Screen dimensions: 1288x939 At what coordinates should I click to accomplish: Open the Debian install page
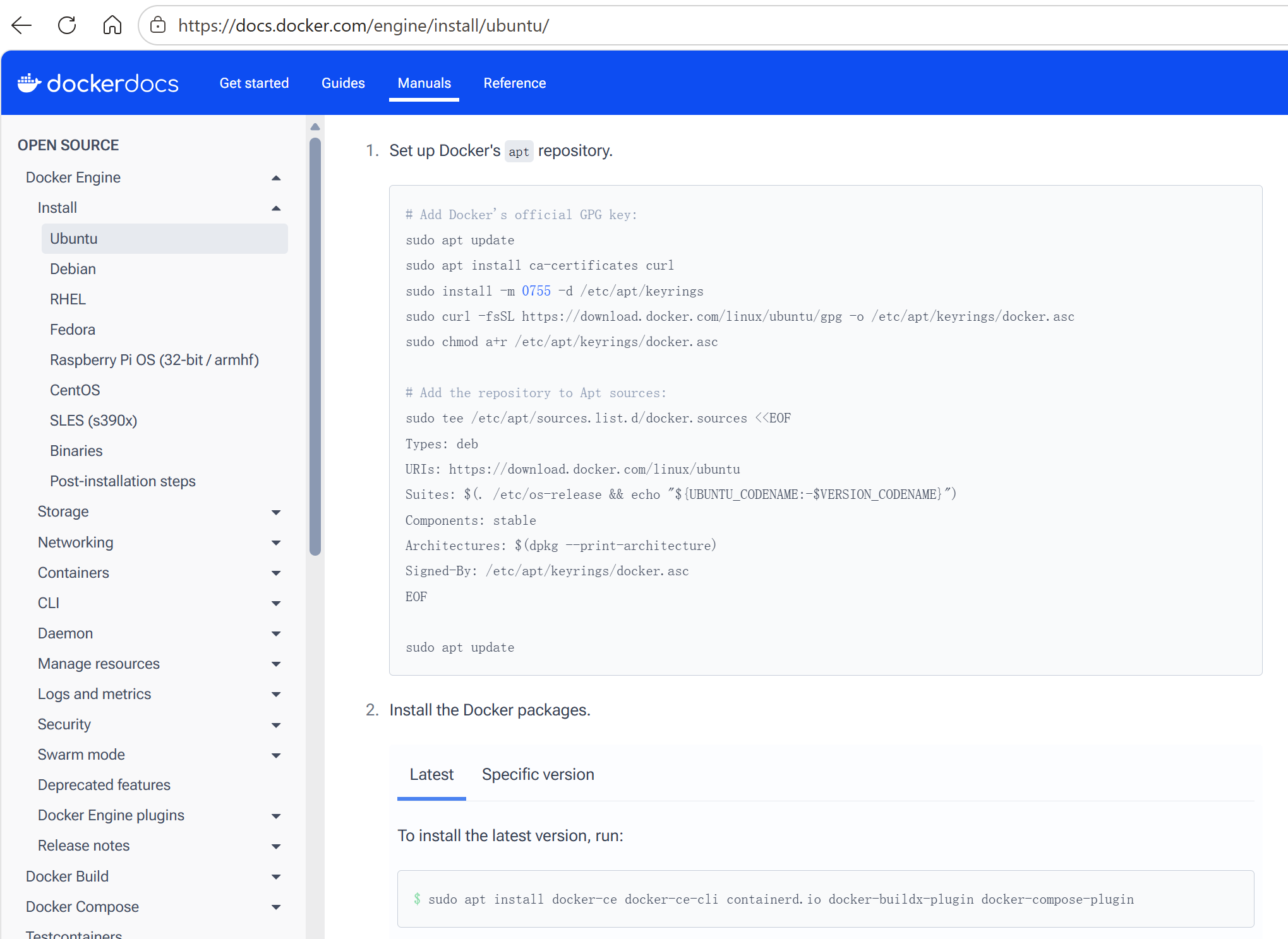73,269
